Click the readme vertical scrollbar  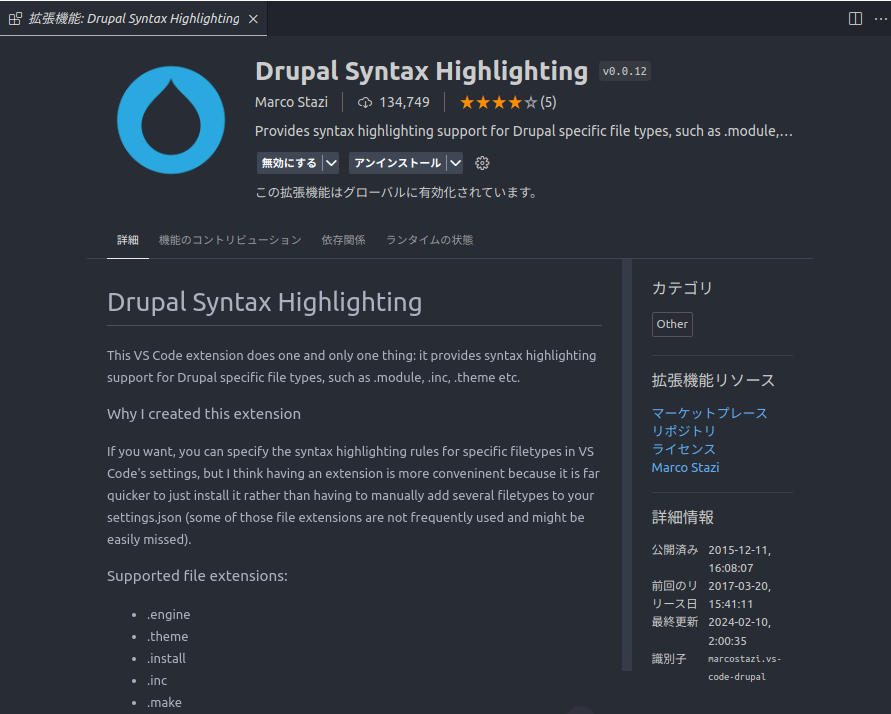[x=627, y=465]
